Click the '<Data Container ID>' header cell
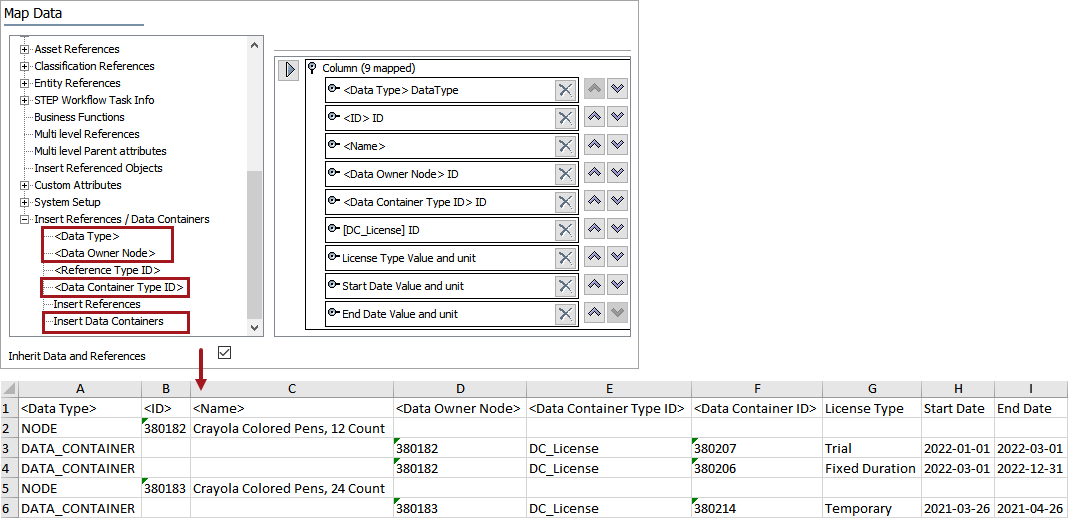The height and width of the screenshot is (518, 1068). click(757, 408)
